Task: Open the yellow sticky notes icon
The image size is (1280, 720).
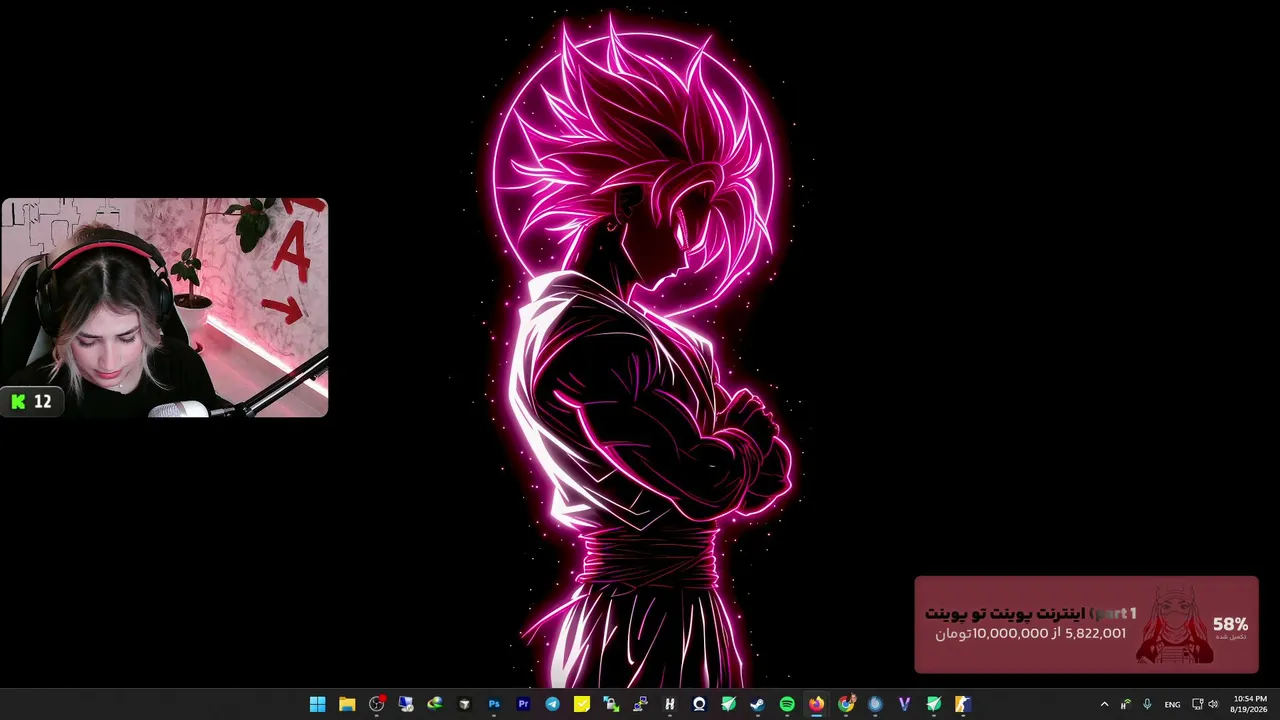Action: [582, 704]
